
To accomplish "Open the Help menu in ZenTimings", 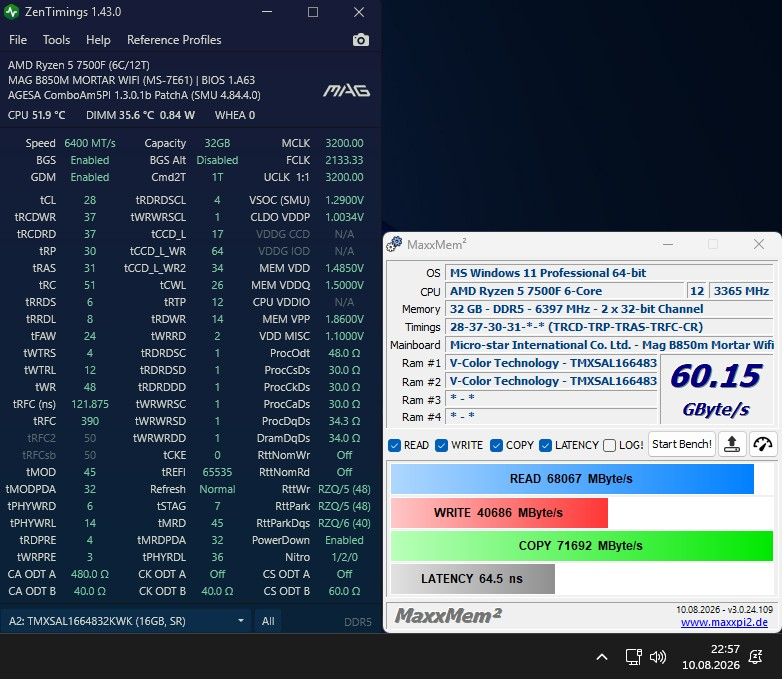I will pos(98,40).
